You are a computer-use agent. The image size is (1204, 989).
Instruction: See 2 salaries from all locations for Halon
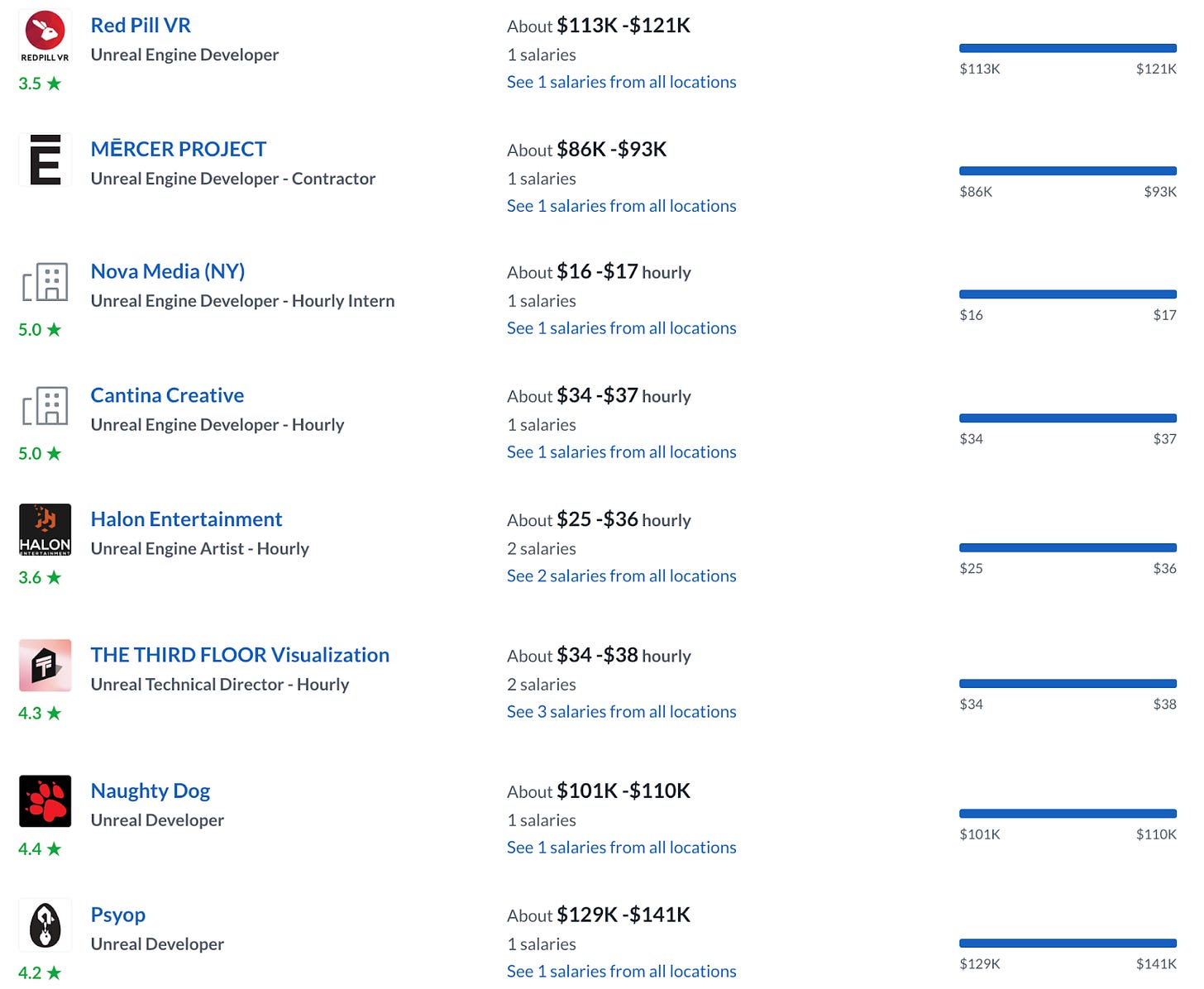622,576
